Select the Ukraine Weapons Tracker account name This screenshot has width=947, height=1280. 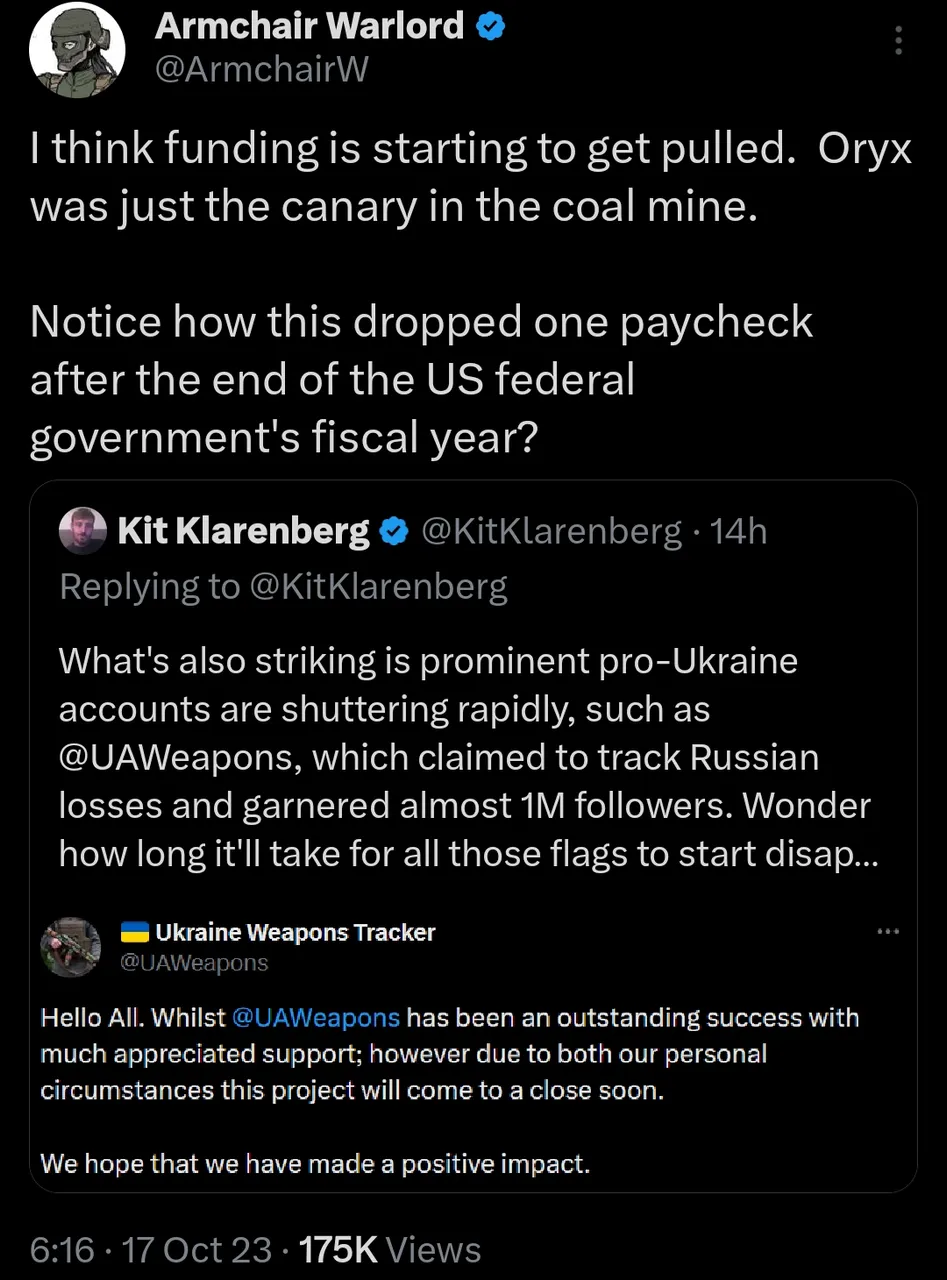[295, 933]
